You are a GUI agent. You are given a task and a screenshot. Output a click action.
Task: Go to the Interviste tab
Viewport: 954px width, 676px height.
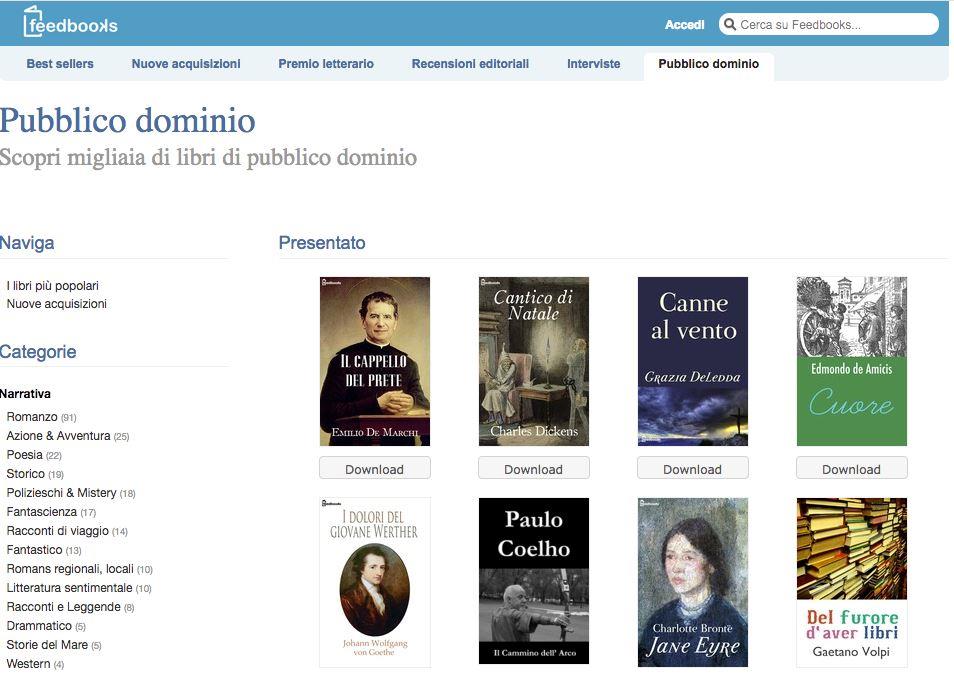(593, 64)
